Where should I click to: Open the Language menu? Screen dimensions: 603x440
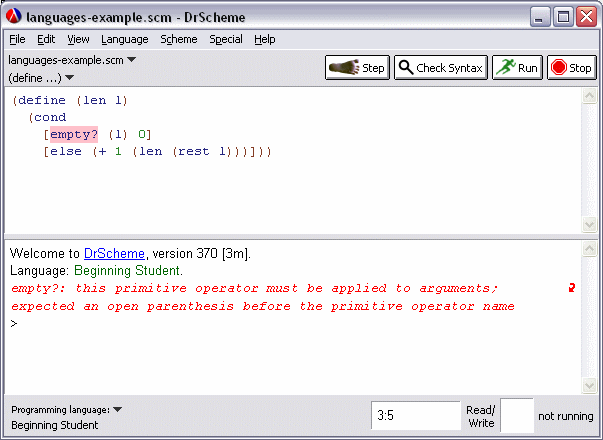[x=125, y=39]
